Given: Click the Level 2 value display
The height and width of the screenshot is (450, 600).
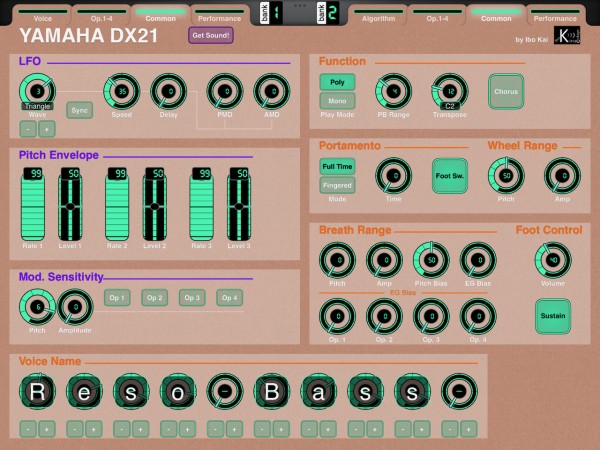Looking at the screenshot, I should tap(155, 173).
